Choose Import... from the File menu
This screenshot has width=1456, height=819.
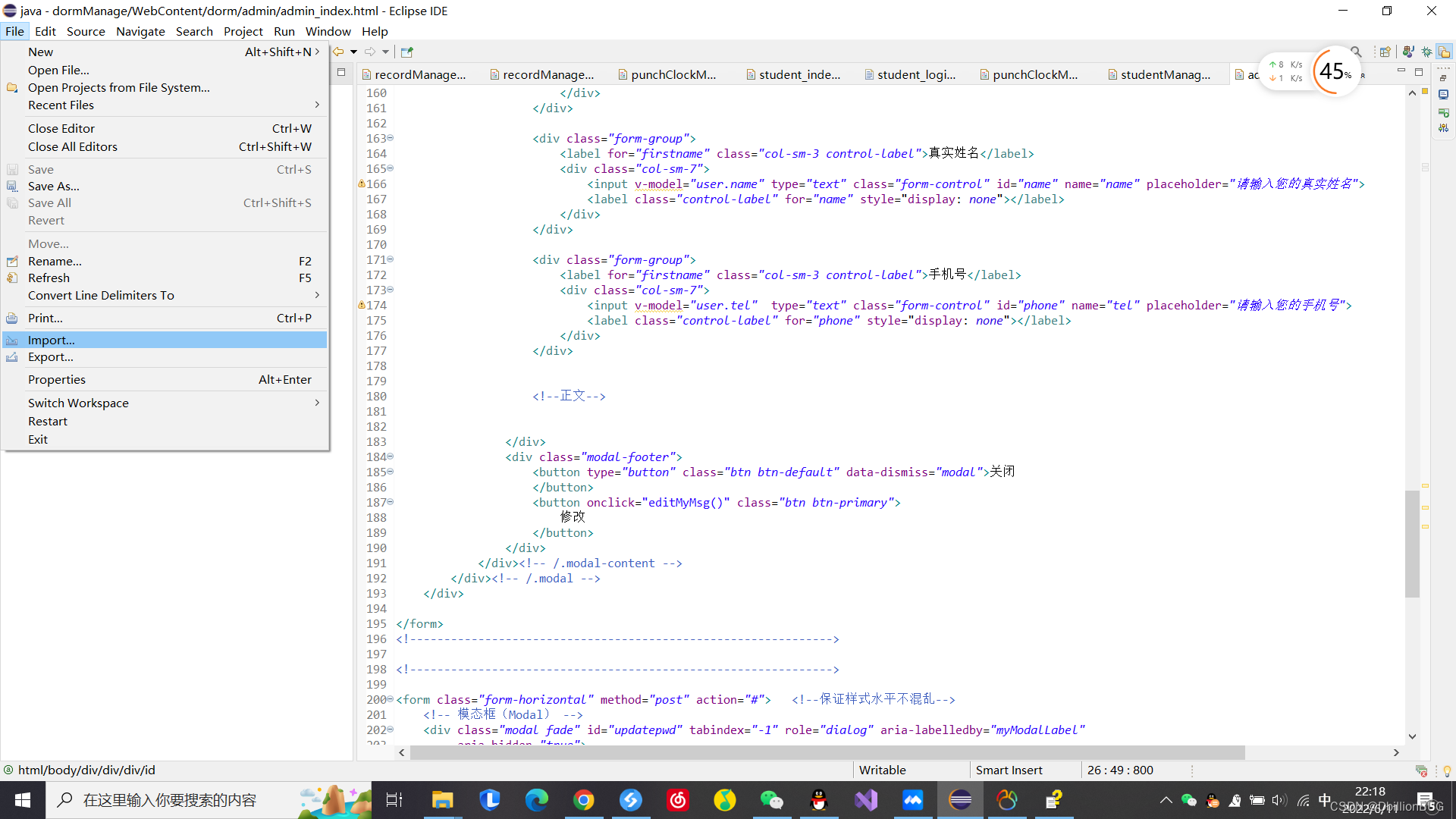coord(165,340)
